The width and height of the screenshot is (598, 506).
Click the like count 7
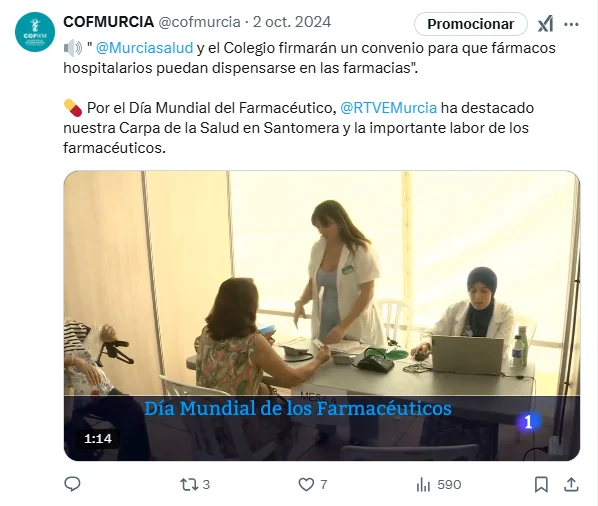coord(323,485)
